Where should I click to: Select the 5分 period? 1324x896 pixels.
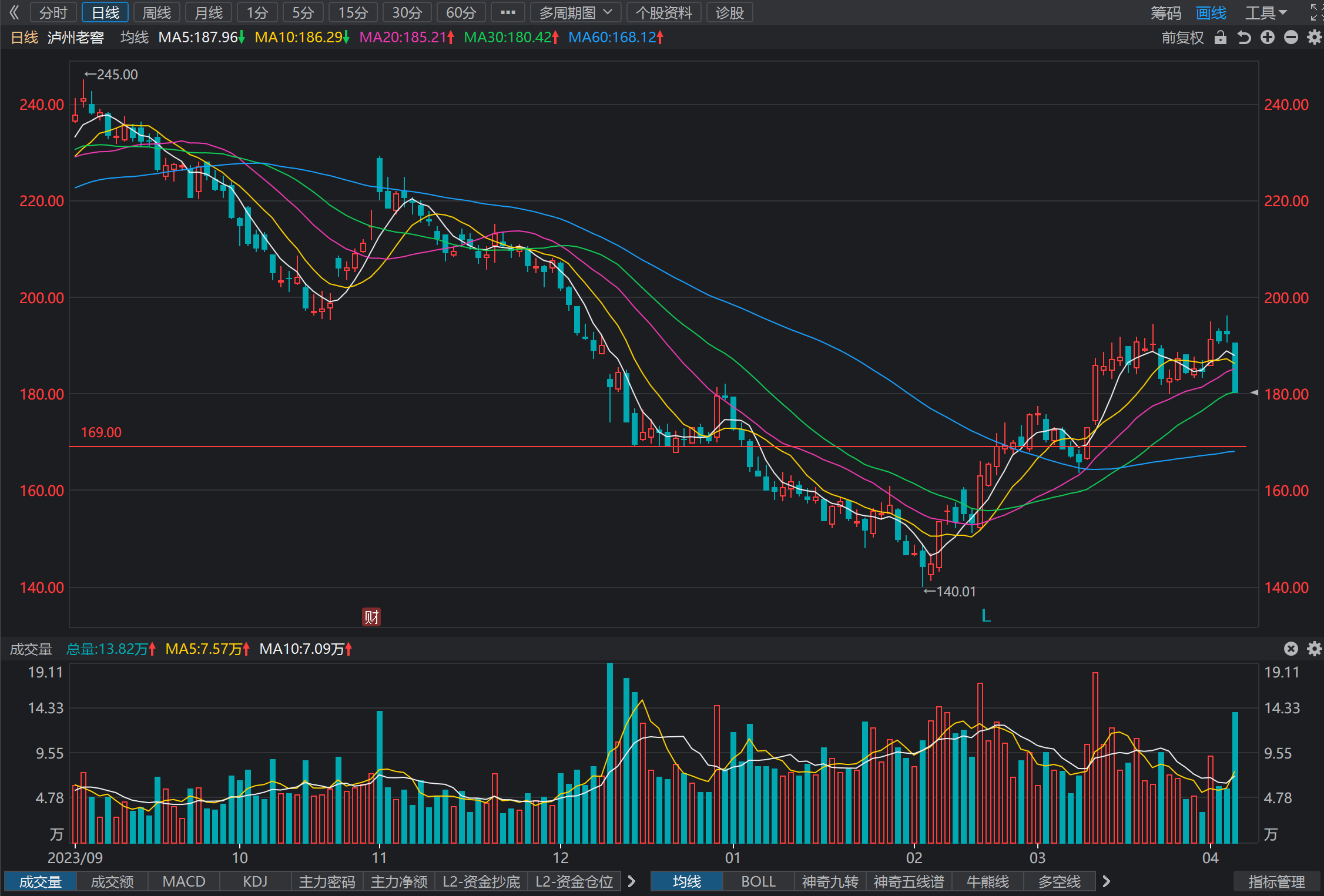[x=303, y=12]
